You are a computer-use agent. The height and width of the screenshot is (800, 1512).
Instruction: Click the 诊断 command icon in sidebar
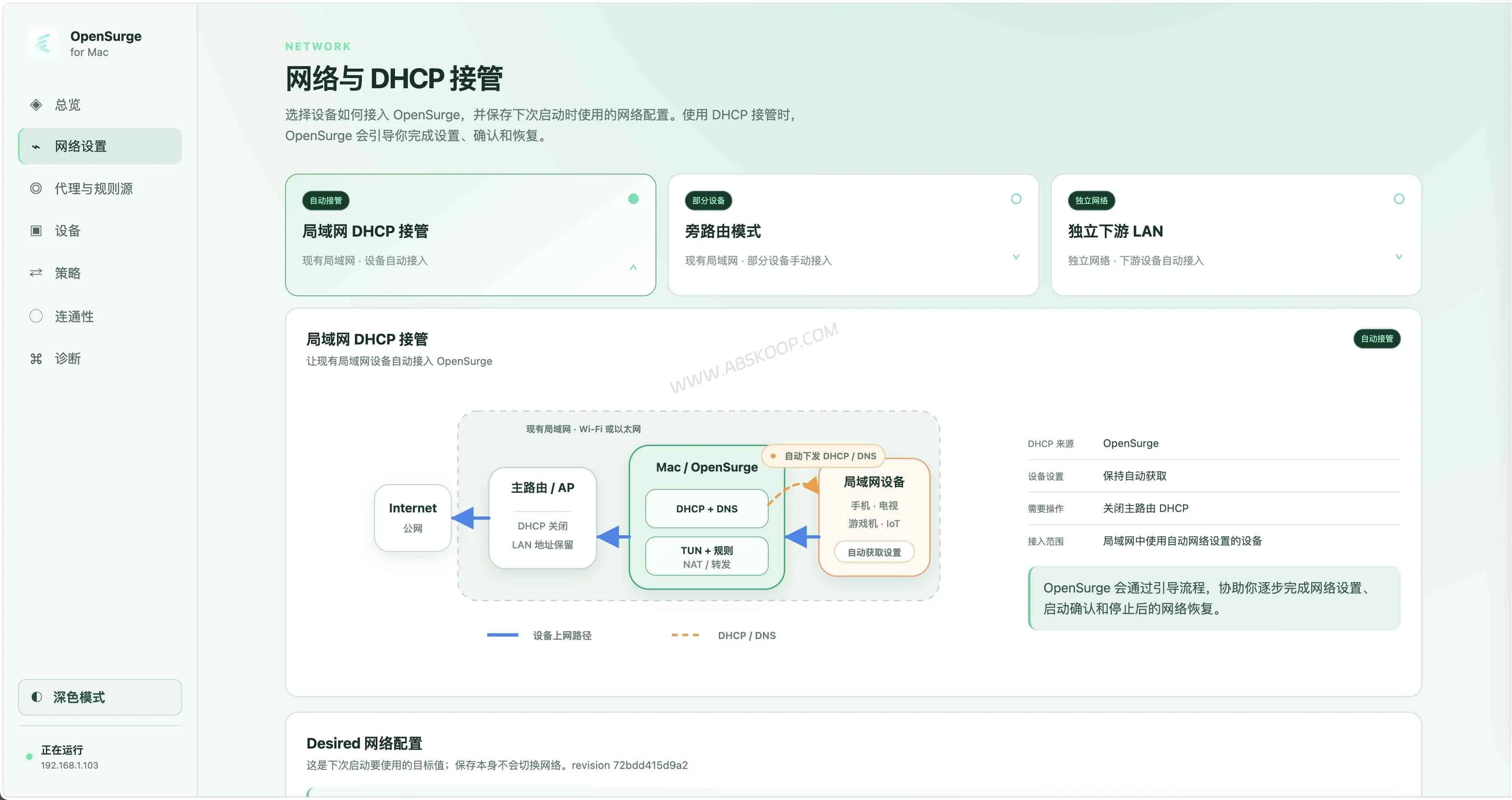coord(36,358)
